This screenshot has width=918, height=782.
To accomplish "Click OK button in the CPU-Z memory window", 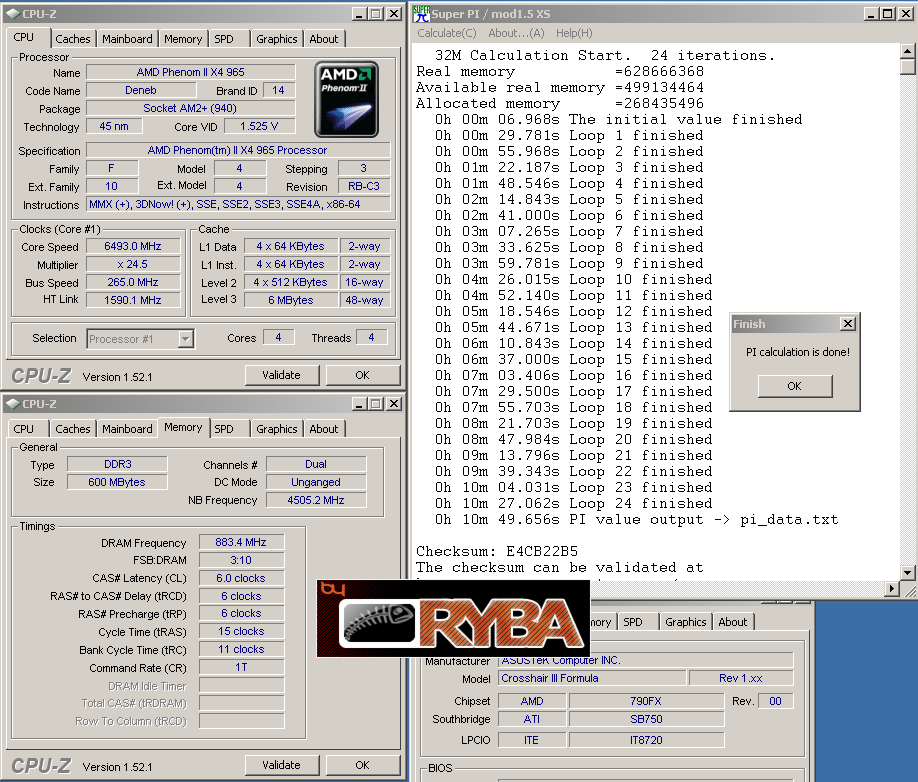I will [x=362, y=765].
